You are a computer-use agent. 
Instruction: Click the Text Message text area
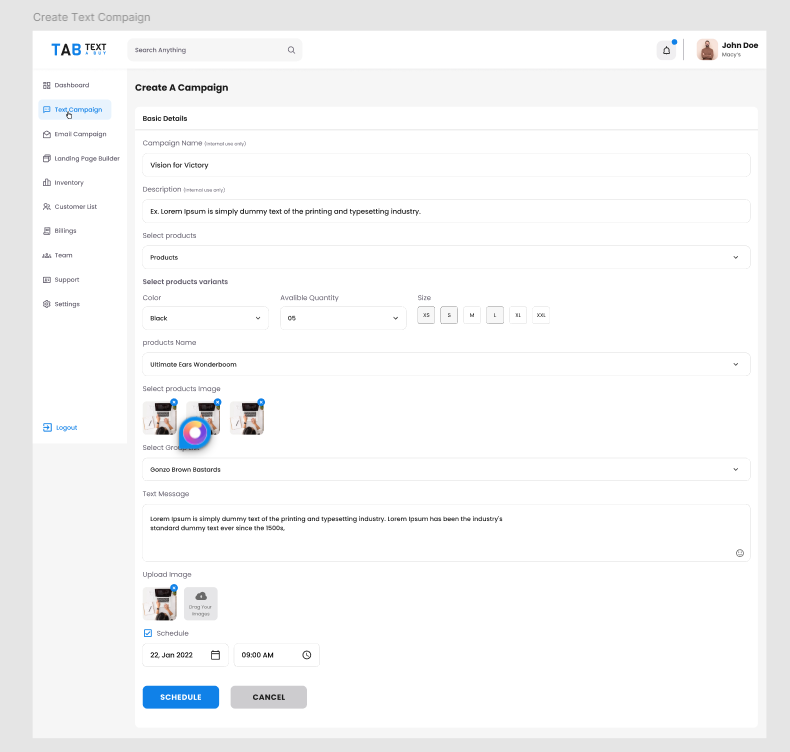click(x=446, y=533)
